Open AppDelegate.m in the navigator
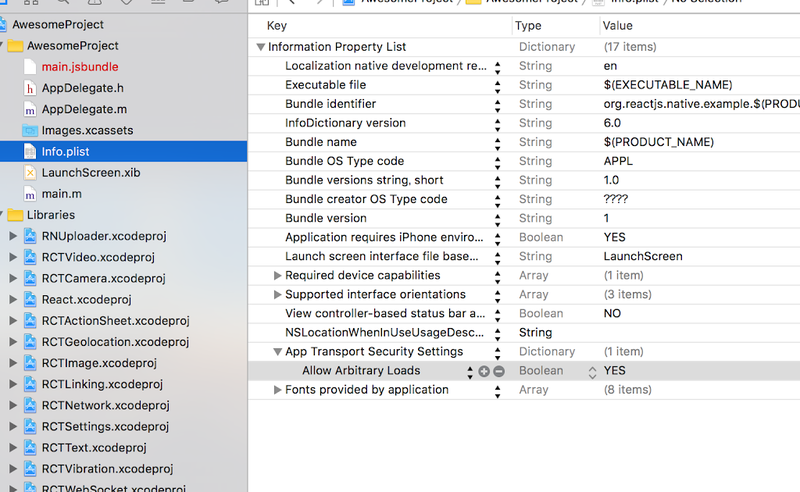 (84, 109)
